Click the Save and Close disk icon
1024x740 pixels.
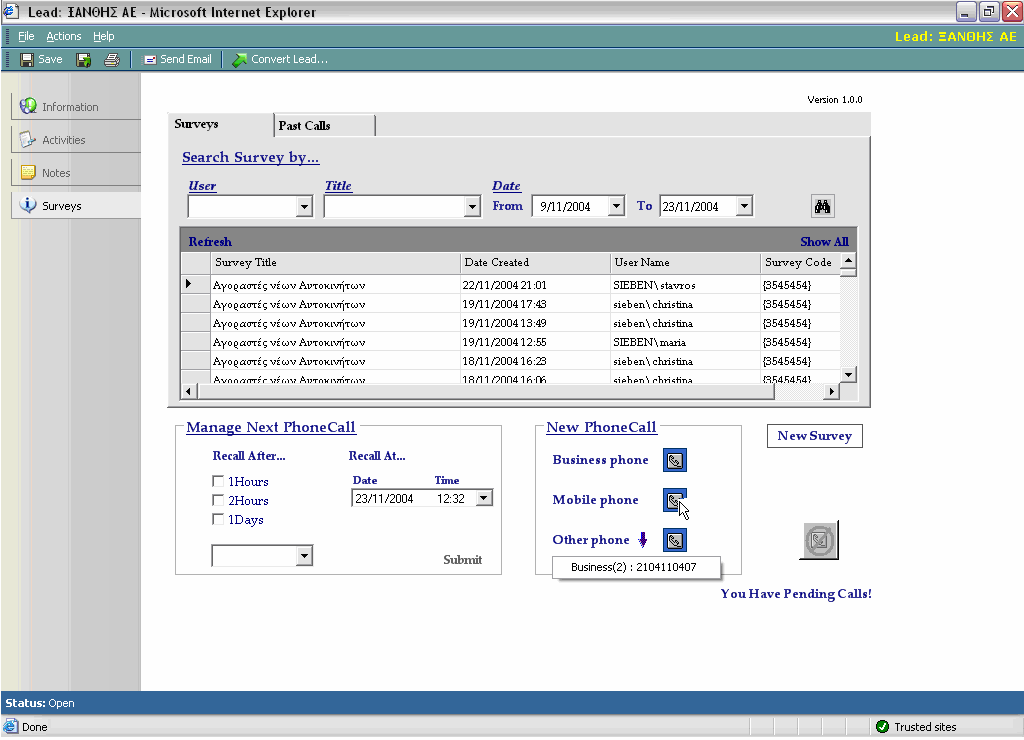point(84,60)
